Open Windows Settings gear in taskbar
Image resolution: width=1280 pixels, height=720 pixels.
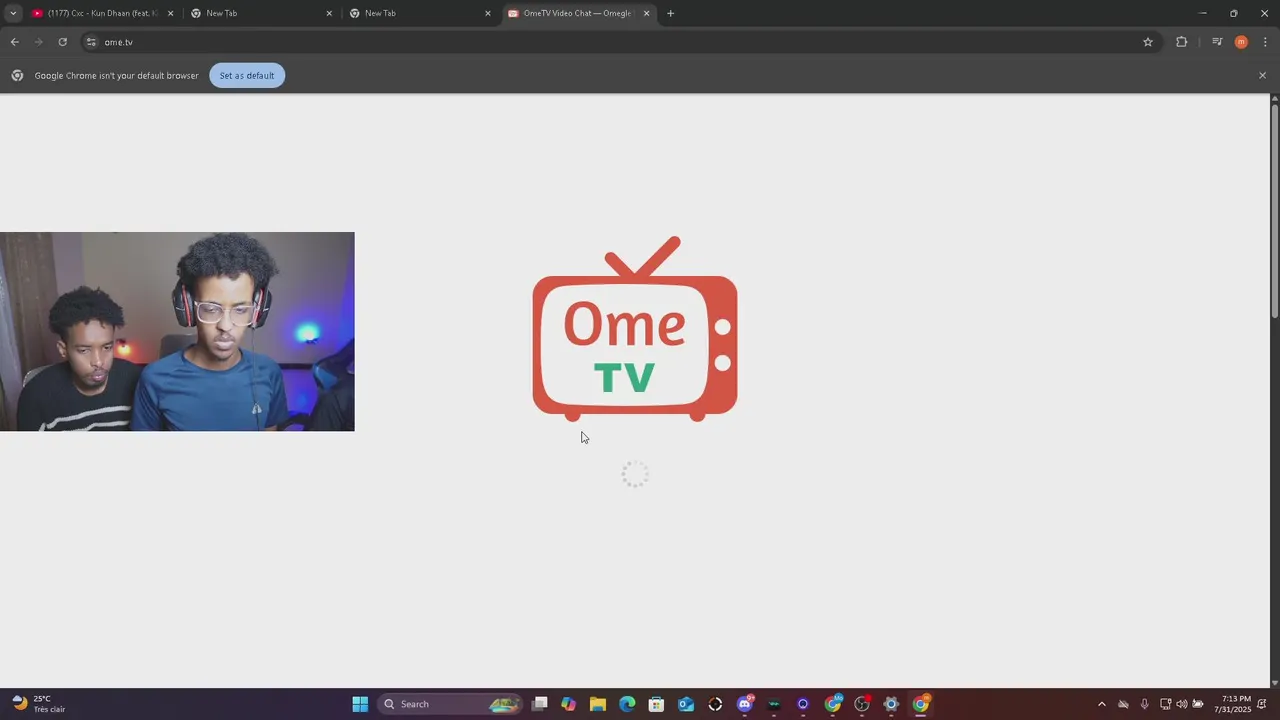pyautogui.click(x=891, y=704)
